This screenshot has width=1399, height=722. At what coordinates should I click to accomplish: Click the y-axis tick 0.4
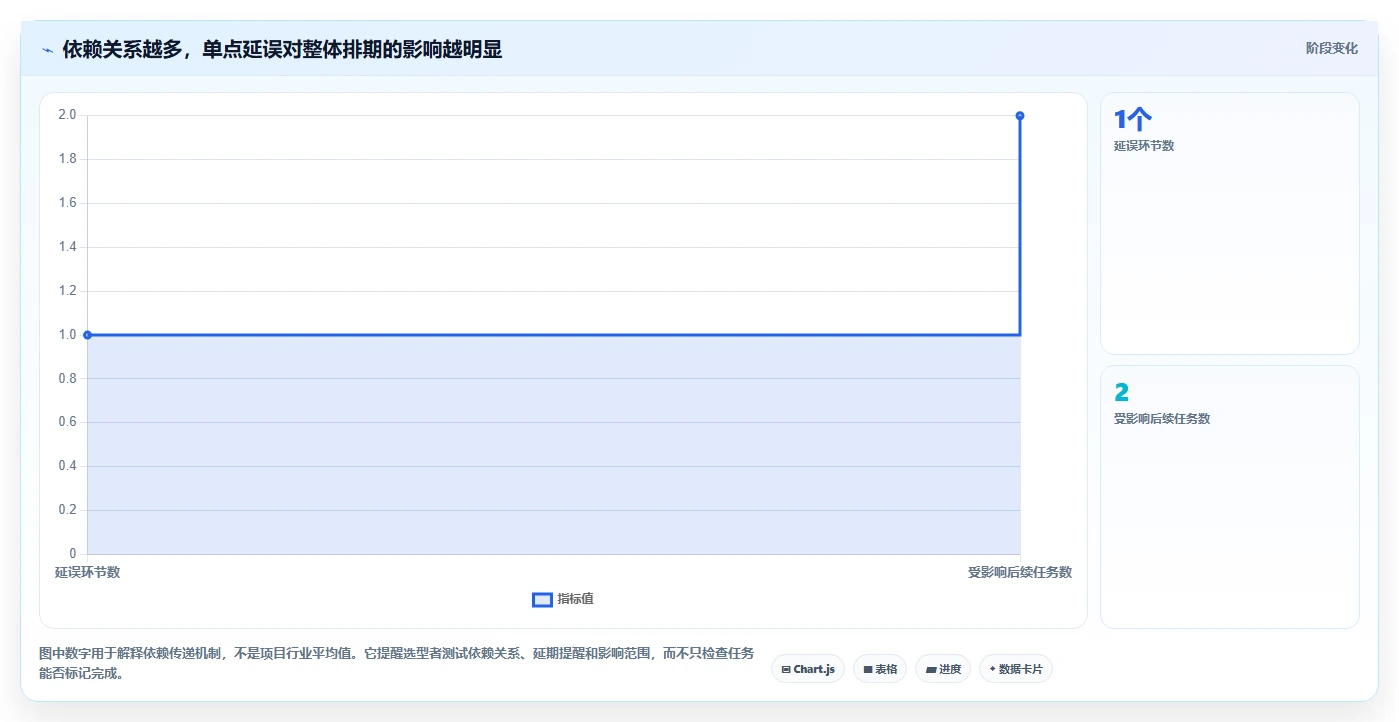67,466
